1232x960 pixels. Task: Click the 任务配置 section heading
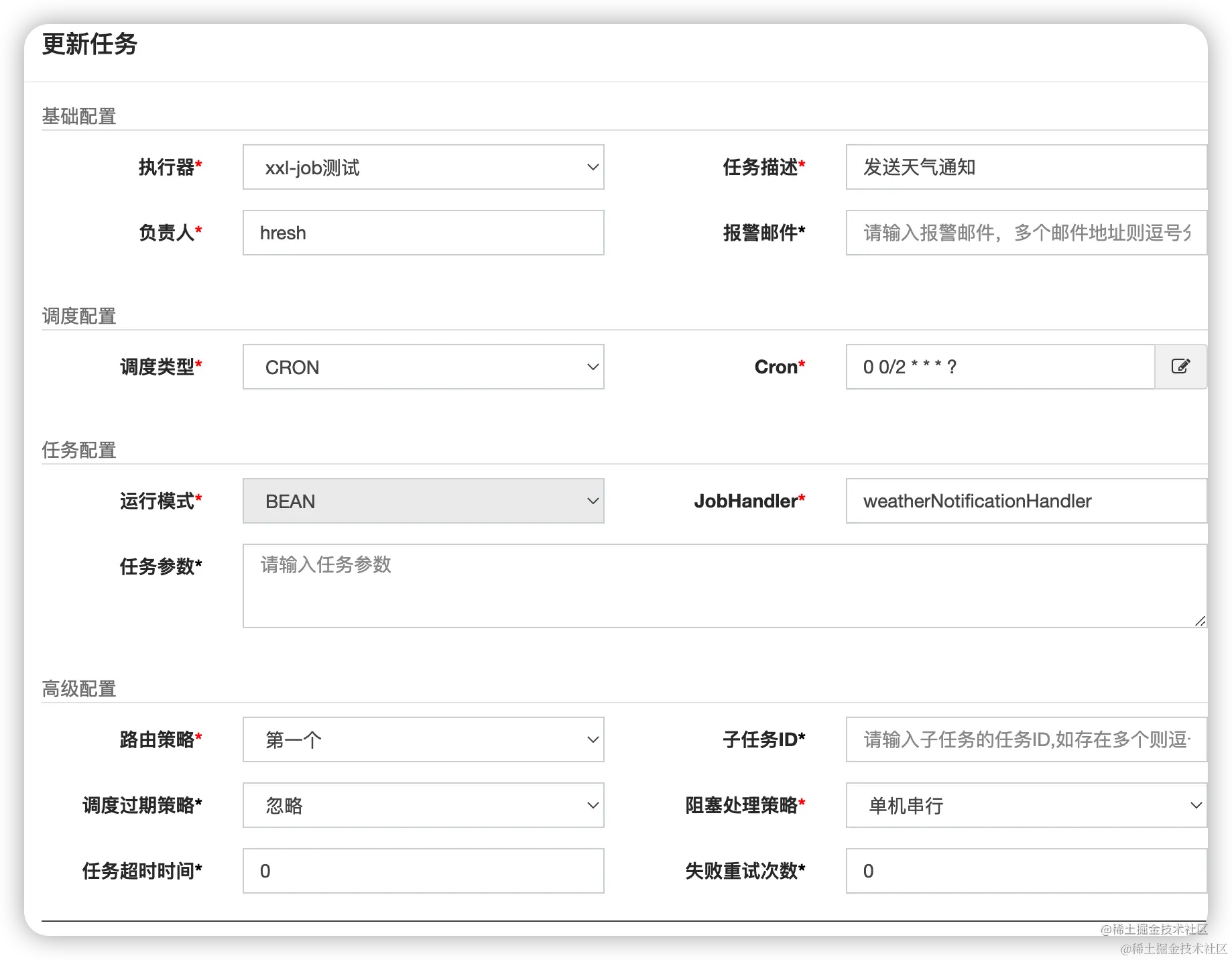coord(79,450)
